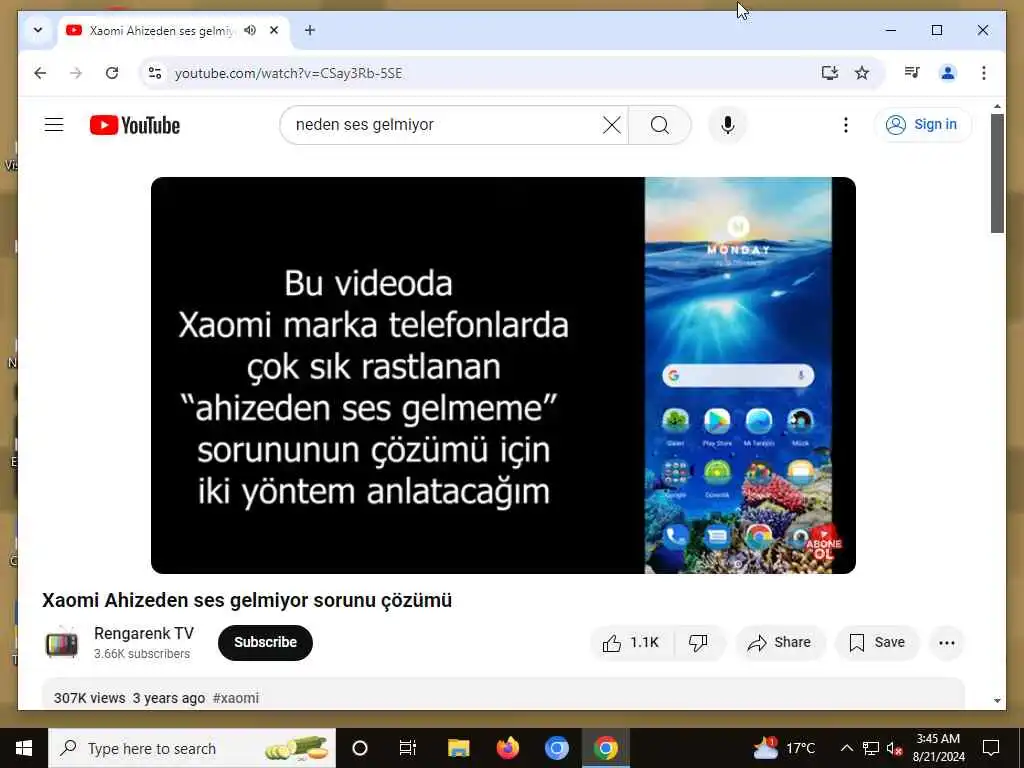Open a new tab with the plus button

pyautogui.click(x=310, y=30)
